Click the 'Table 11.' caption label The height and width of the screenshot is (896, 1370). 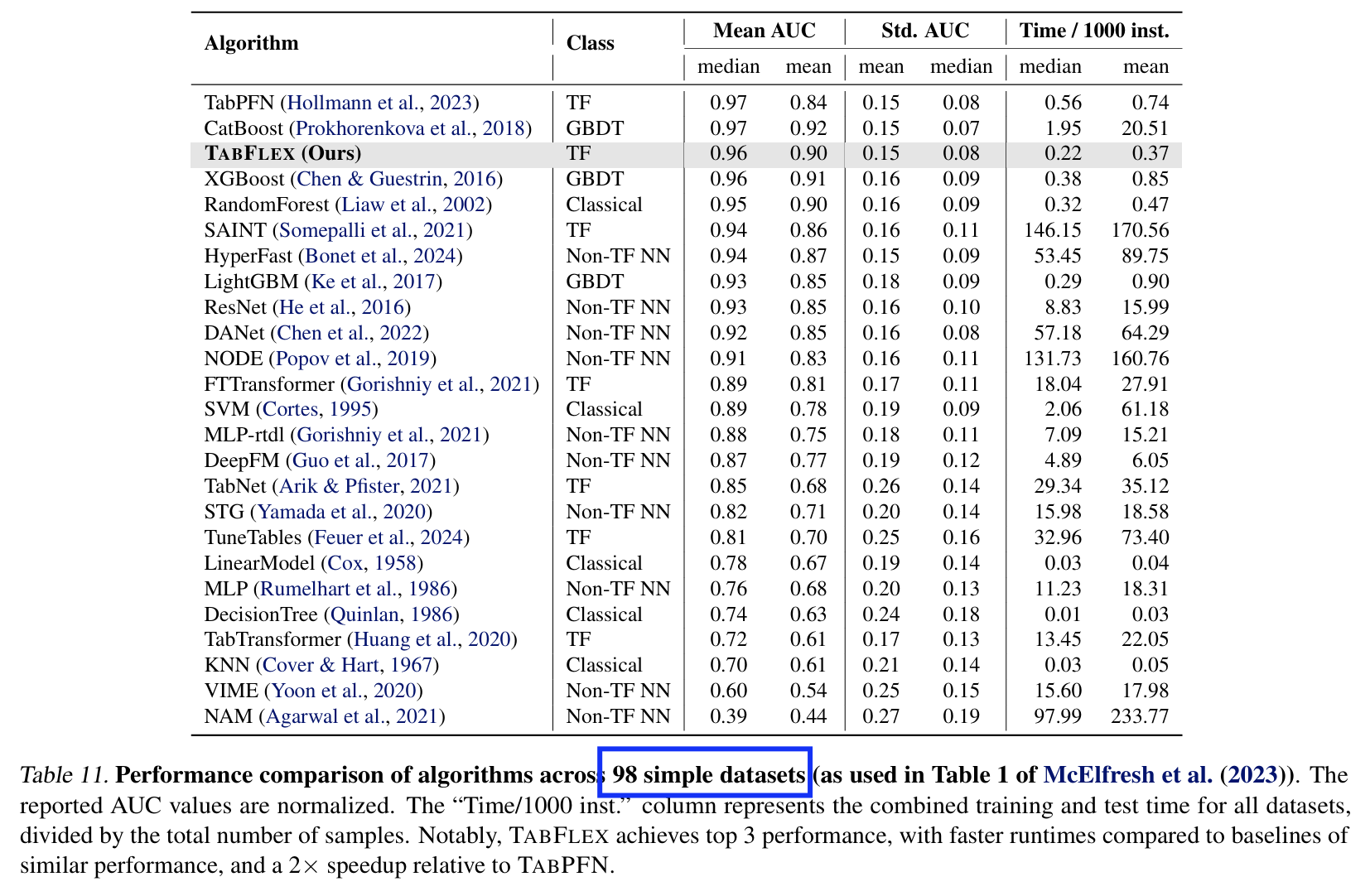(65, 775)
